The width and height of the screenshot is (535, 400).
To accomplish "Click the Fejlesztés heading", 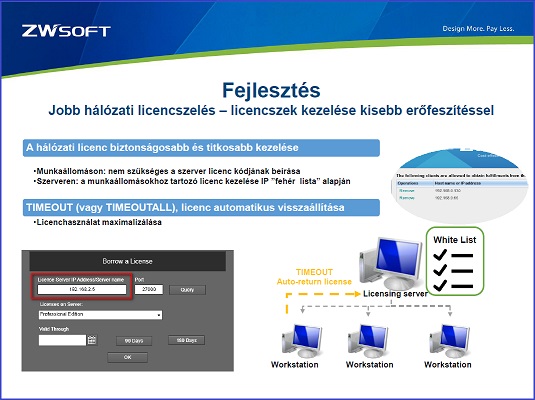I will click(x=271, y=90).
